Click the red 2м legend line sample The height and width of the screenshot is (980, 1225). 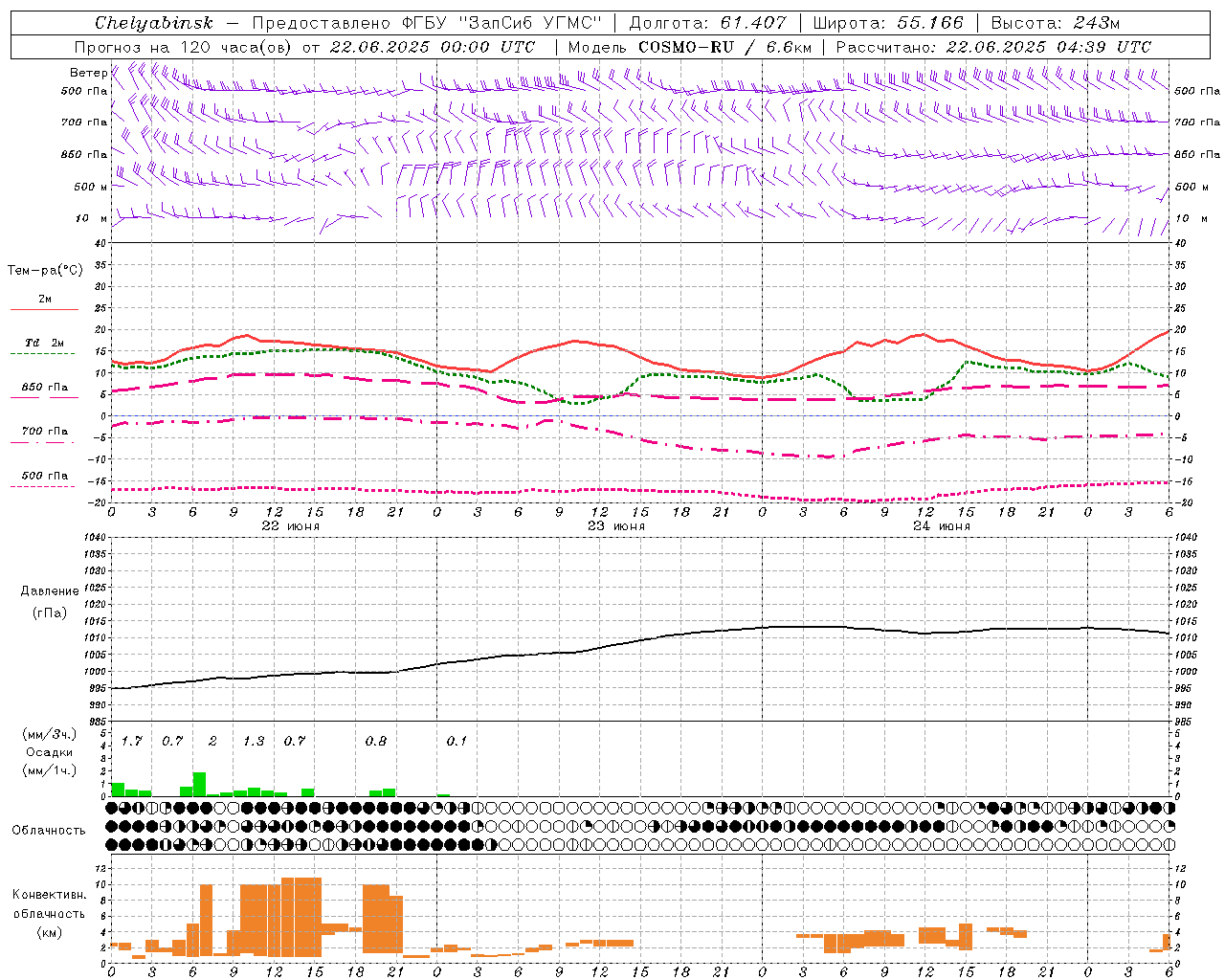pyautogui.click(x=44, y=309)
